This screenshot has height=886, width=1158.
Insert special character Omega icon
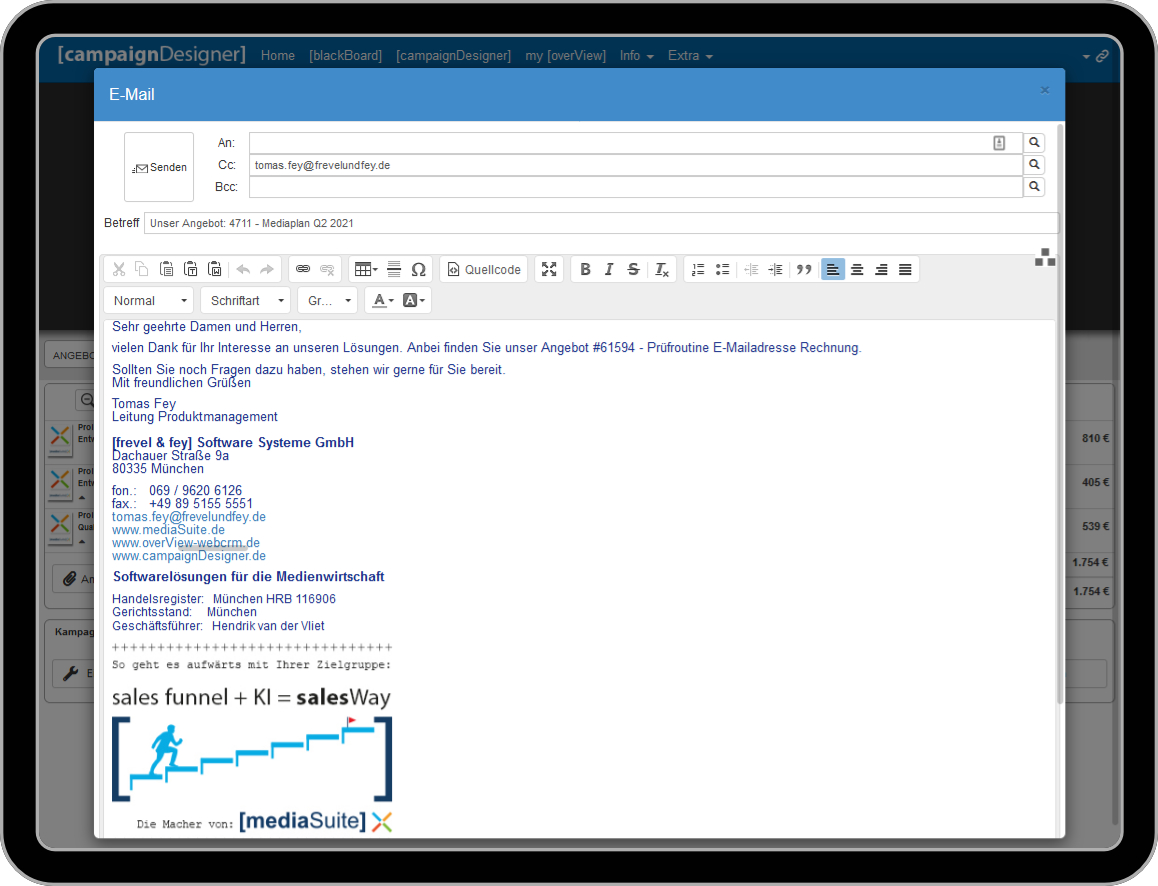[419, 269]
